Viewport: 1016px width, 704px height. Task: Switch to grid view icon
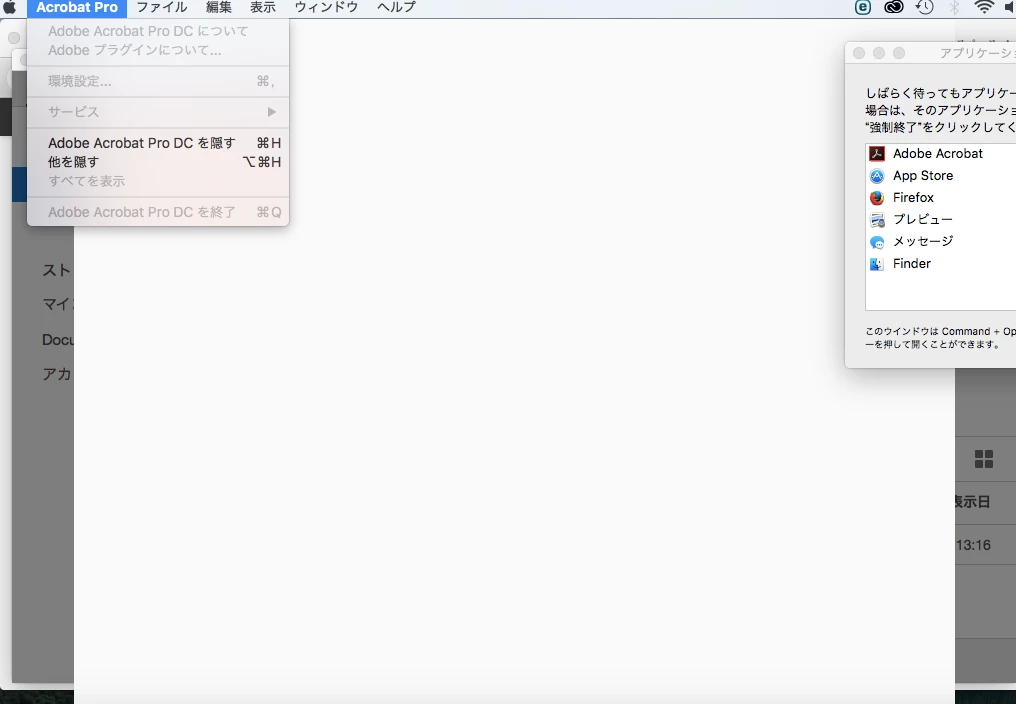click(x=984, y=459)
